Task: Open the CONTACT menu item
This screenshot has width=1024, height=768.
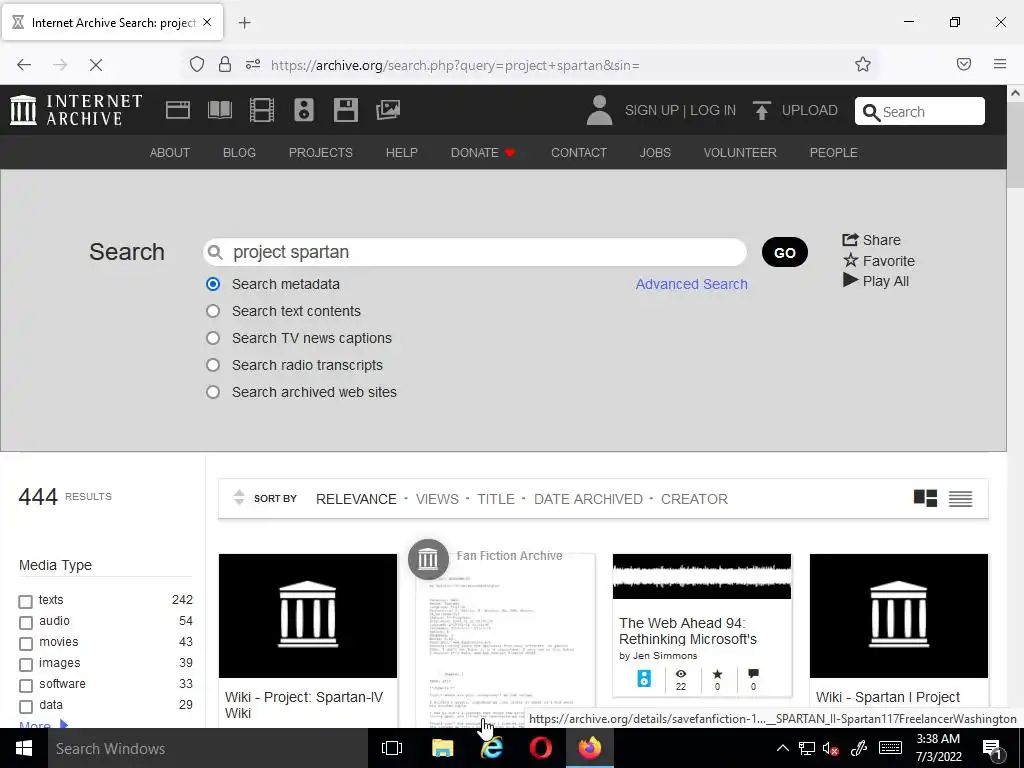Action: coord(579,152)
